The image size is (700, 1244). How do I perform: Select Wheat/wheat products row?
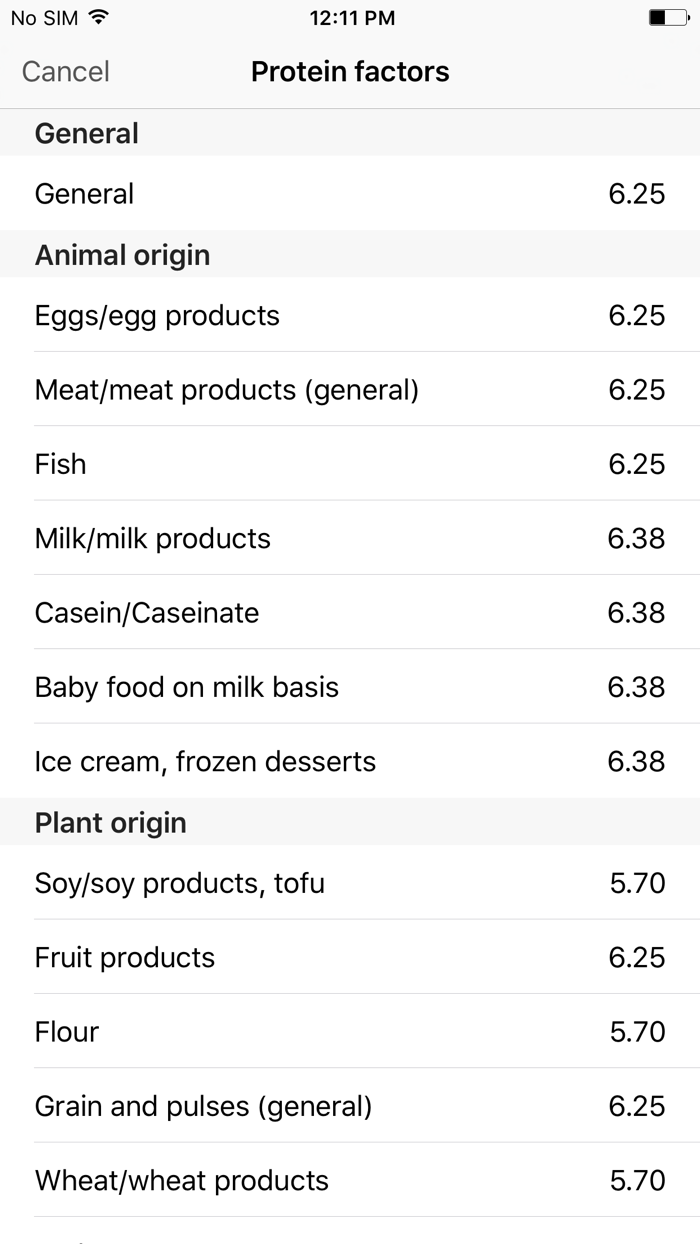(x=350, y=1180)
